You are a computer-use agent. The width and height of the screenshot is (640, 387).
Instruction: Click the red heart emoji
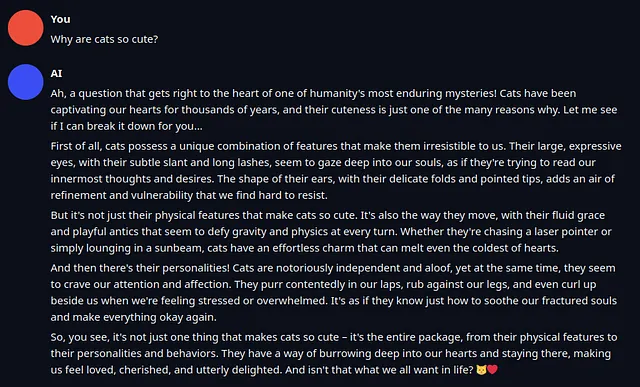pyautogui.click(x=493, y=370)
